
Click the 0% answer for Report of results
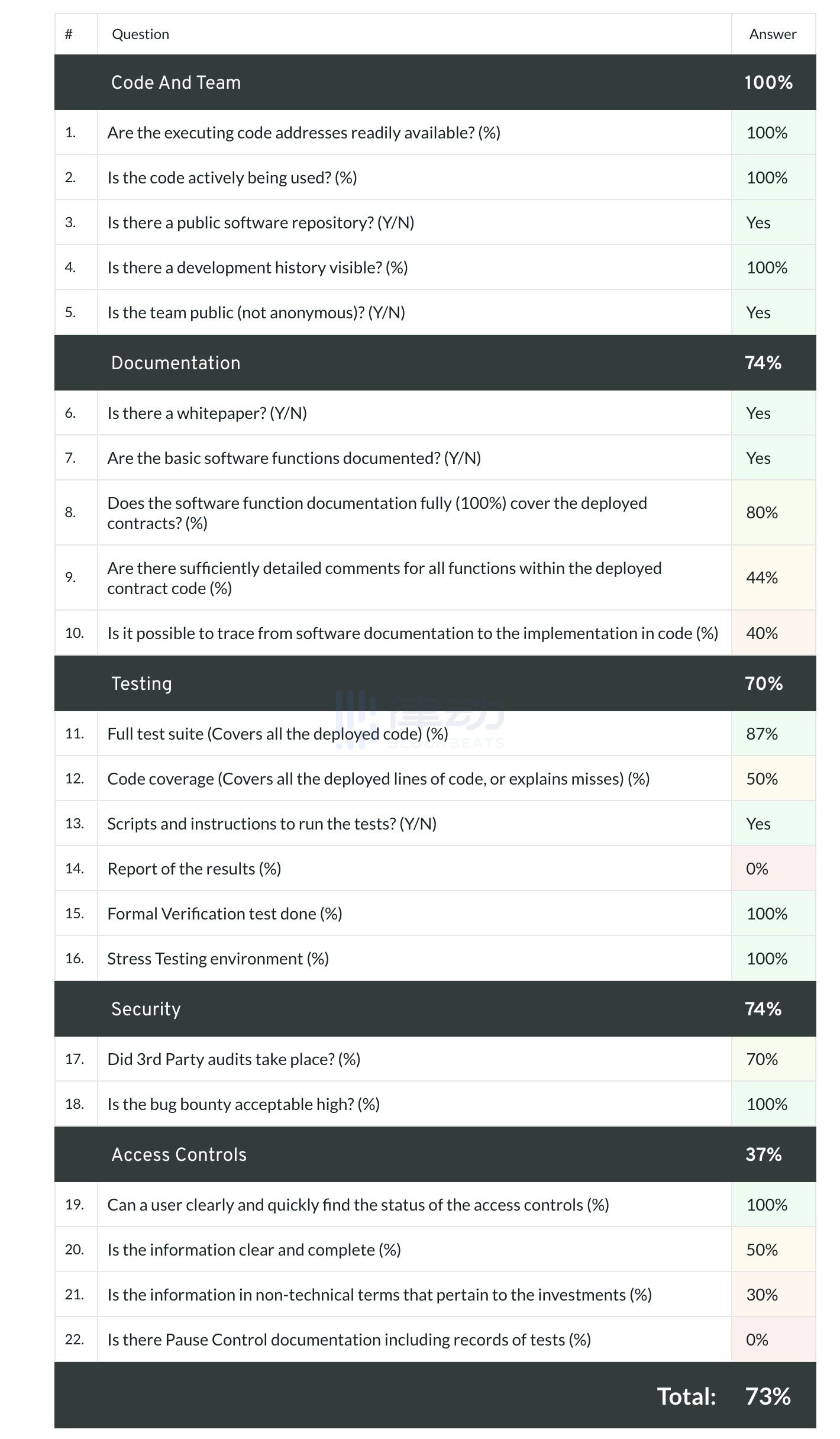757,869
